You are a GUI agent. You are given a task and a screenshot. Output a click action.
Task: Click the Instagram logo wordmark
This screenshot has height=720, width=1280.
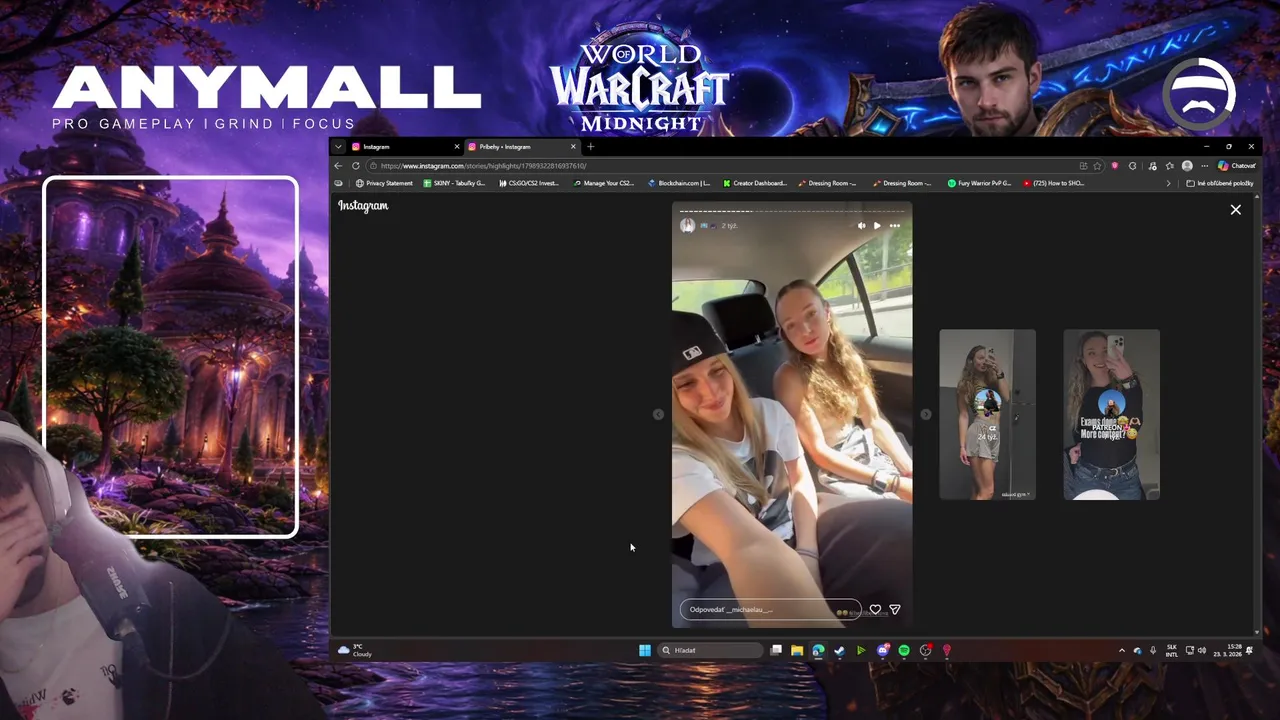(x=363, y=205)
